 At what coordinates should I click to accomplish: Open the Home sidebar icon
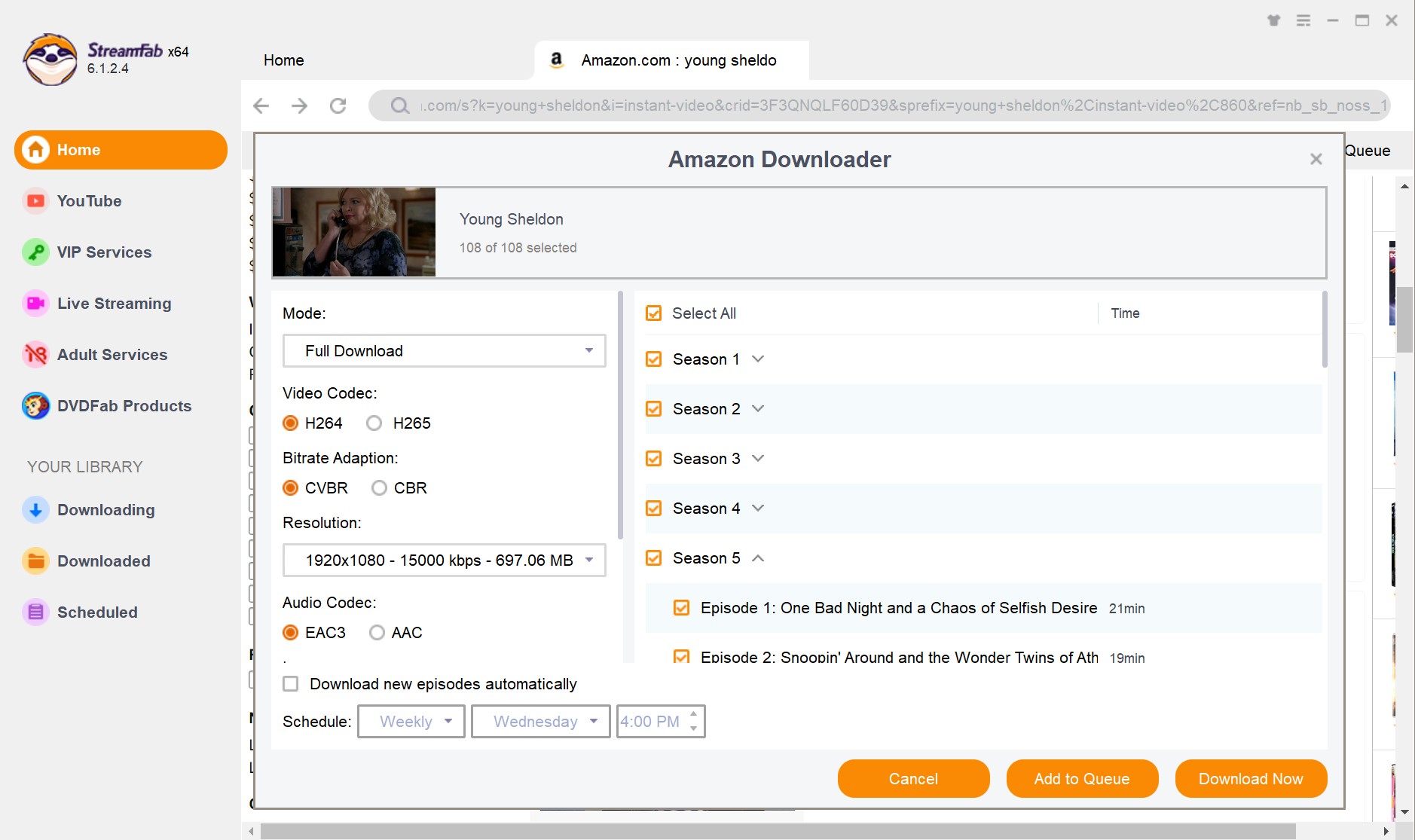(35, 150)
